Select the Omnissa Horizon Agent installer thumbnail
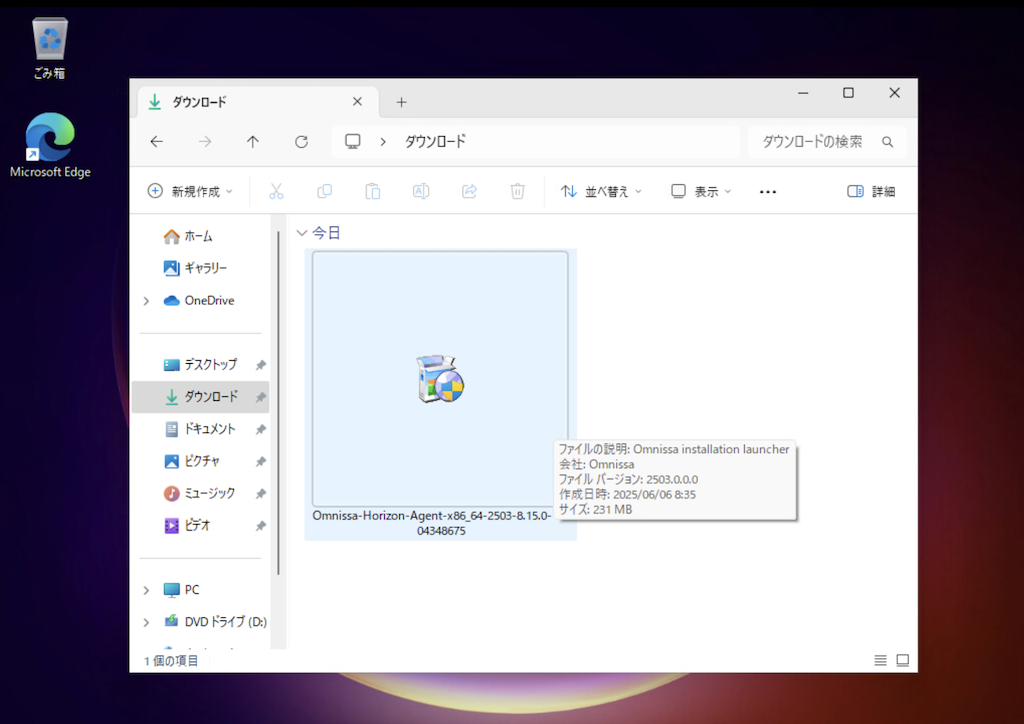The width and height of the screenshot is (1024, 724). click(440, 379)
